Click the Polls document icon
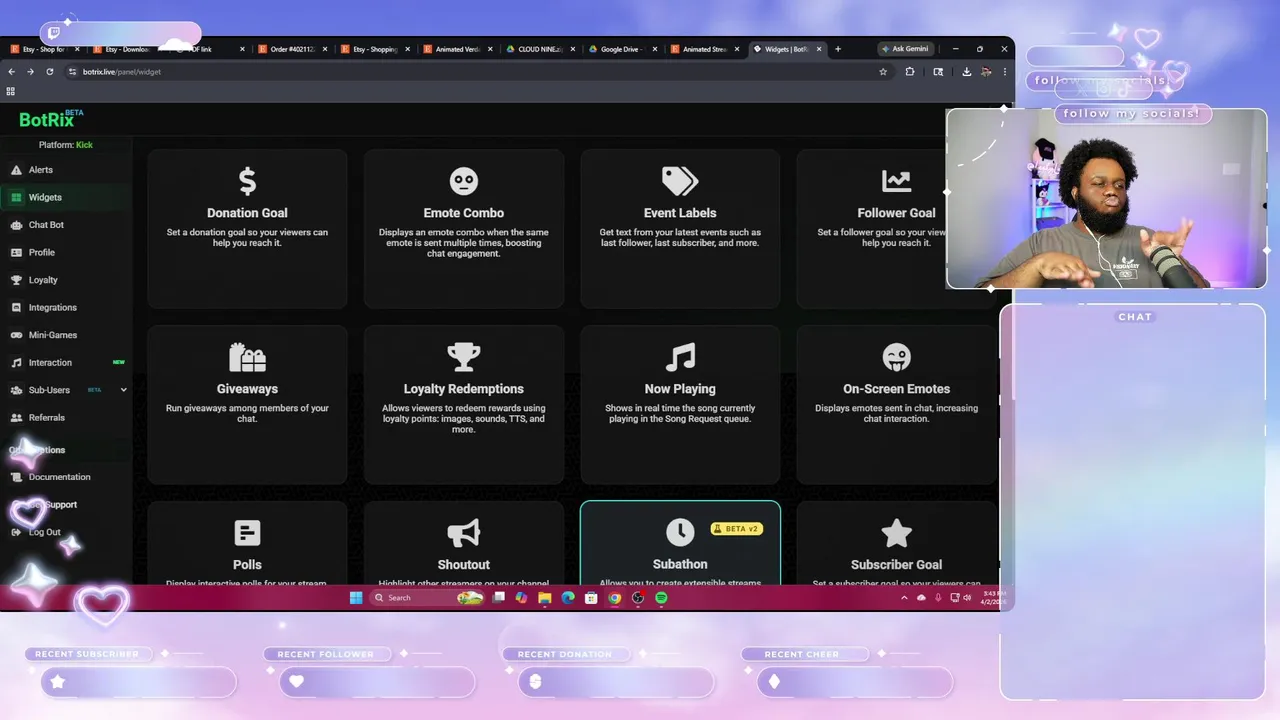This screenshot has height=720, width=1280. (247, 533)
